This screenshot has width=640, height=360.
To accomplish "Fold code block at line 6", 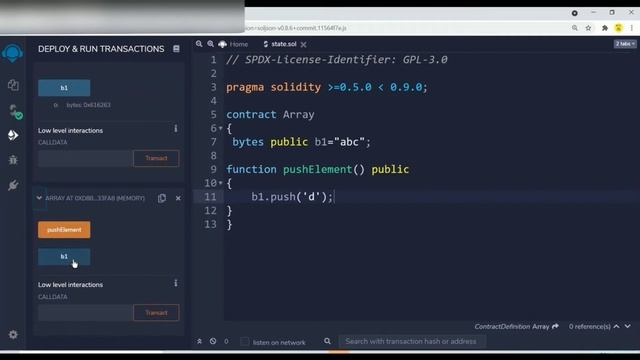I will pyautogui.click(x=220, y=128).
